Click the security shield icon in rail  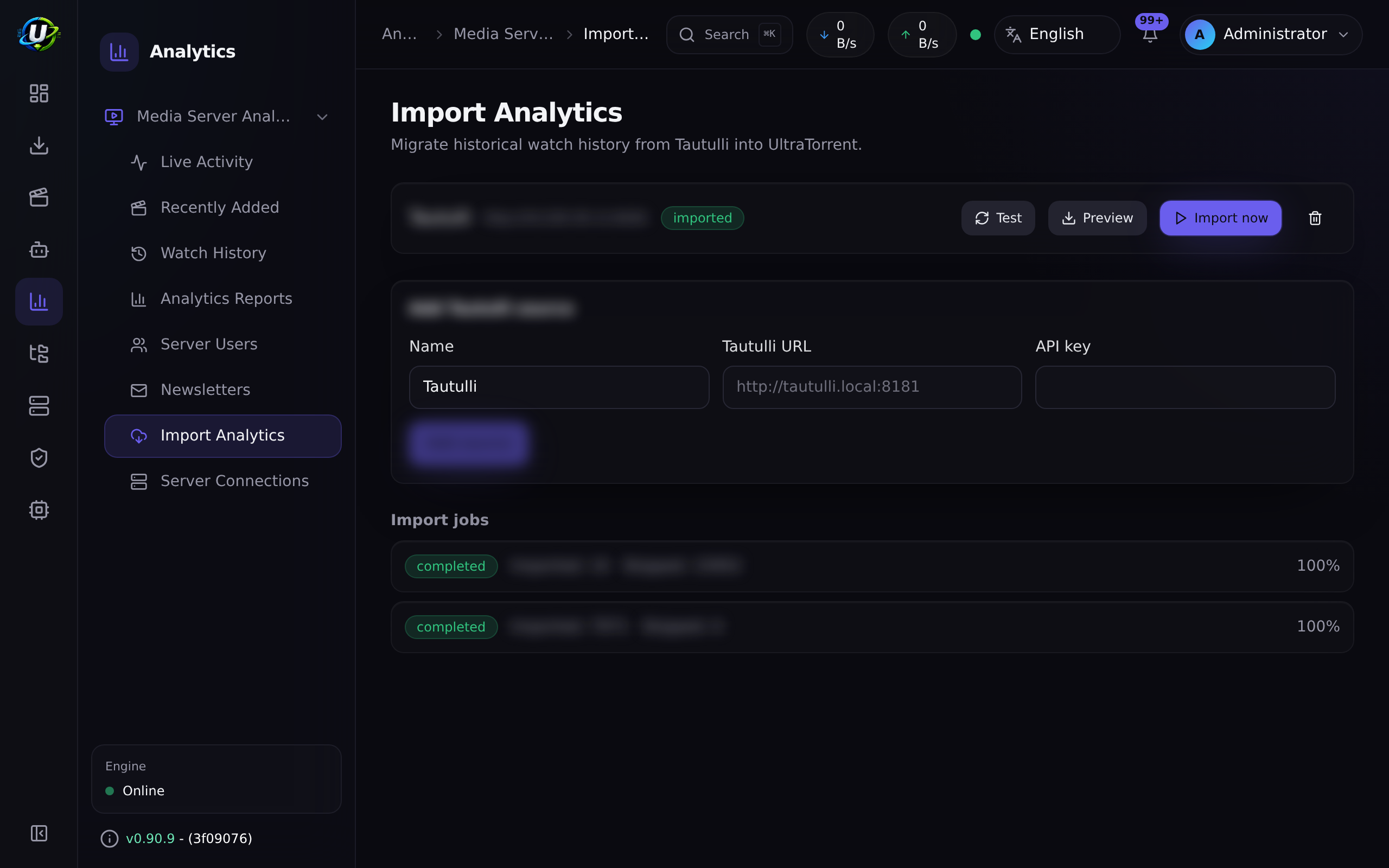click(x=39, y=457)
